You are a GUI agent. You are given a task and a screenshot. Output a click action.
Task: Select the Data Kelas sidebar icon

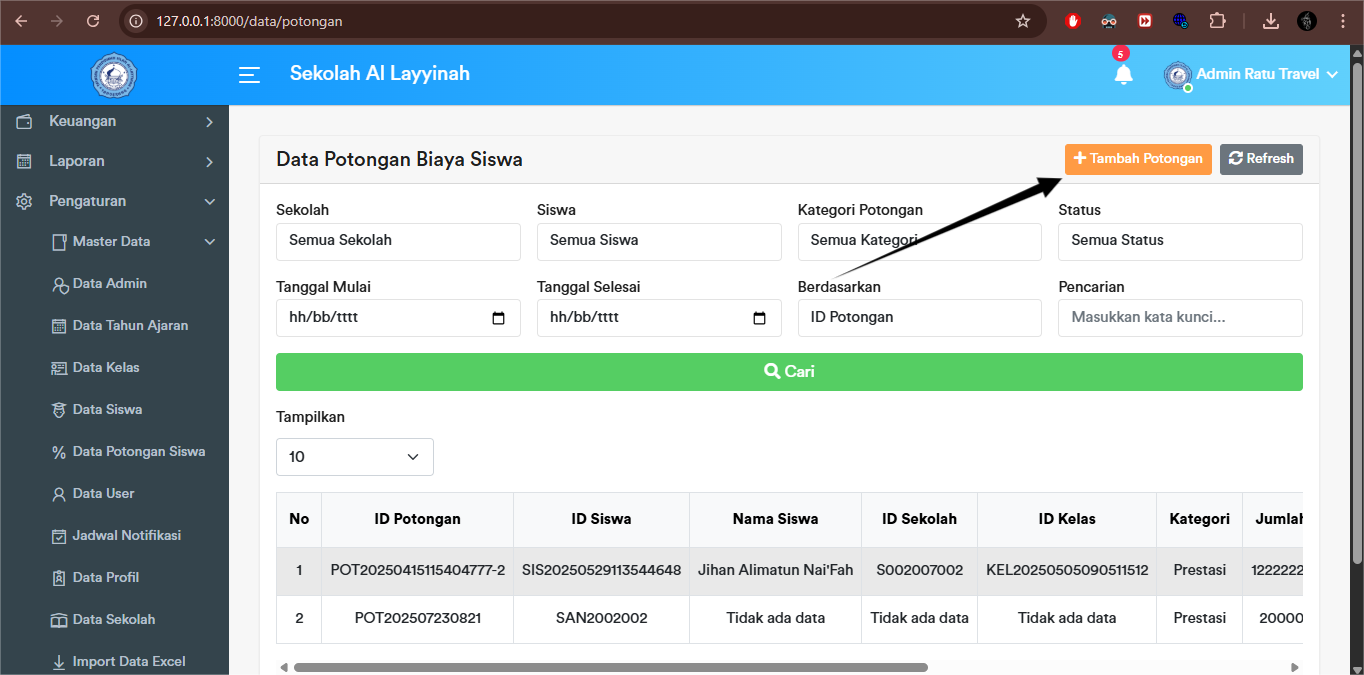[x=59, y=367]
